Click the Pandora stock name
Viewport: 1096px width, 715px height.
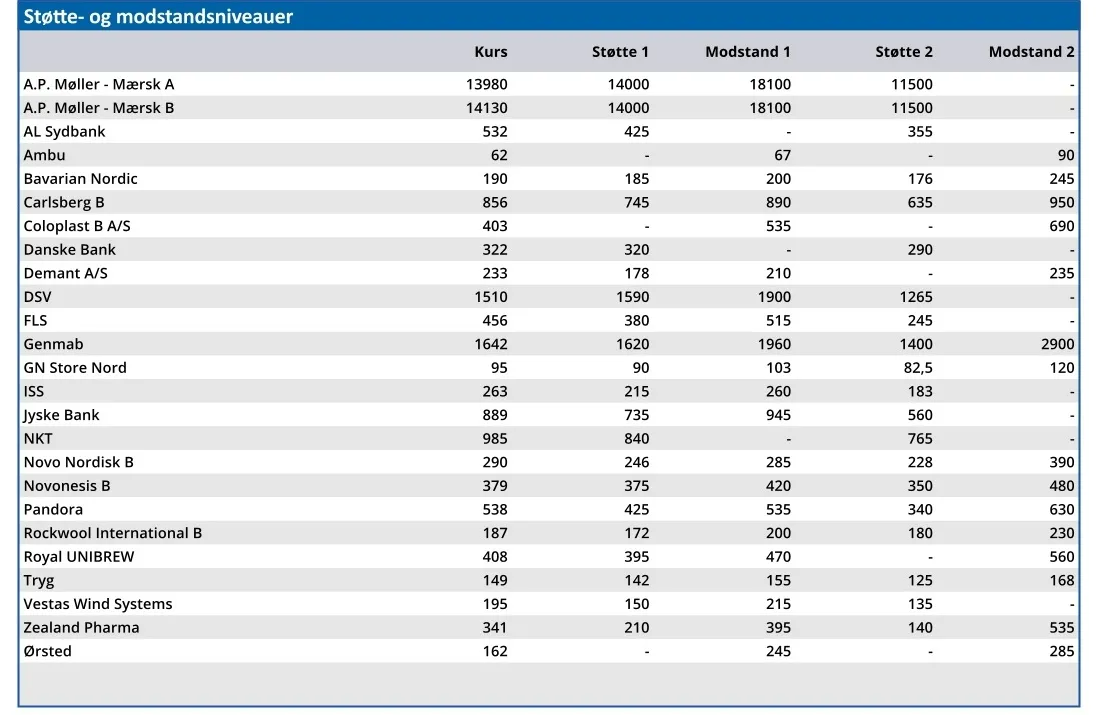point(53,510)
